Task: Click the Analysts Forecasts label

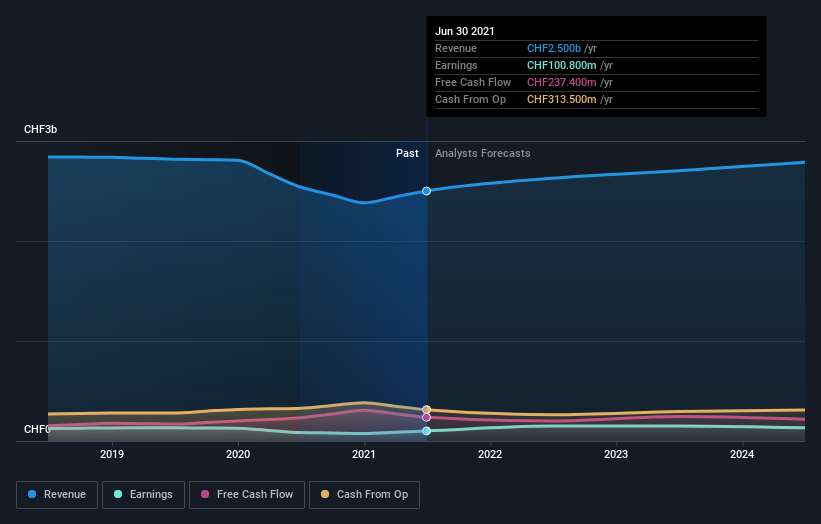Action: pyautogui.click(x=483, y=153)
